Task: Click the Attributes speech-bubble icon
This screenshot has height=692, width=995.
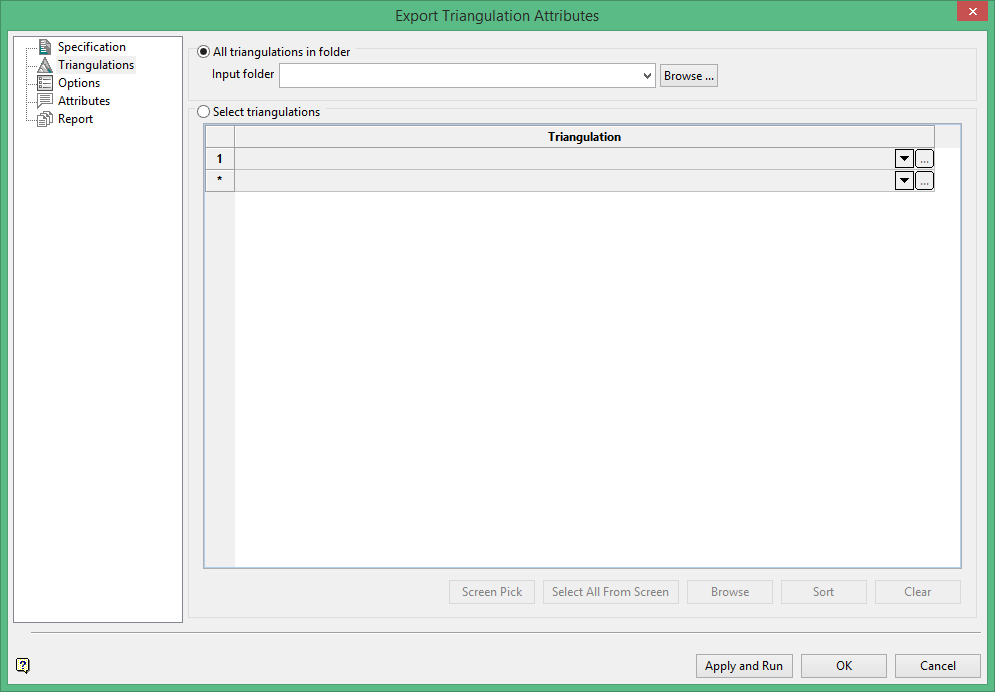Action: (44, 101)
